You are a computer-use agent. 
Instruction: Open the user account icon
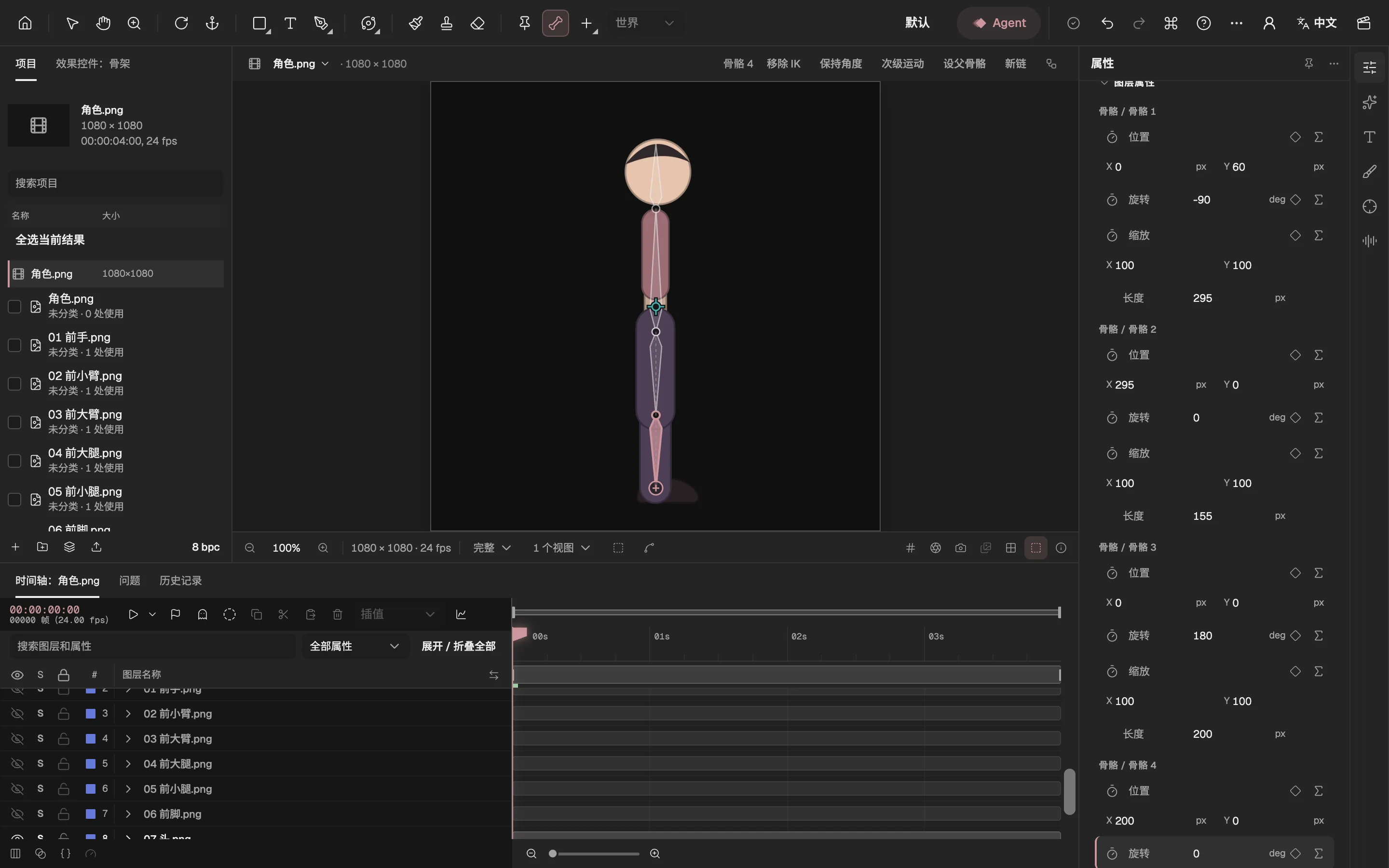point(1269,23)
